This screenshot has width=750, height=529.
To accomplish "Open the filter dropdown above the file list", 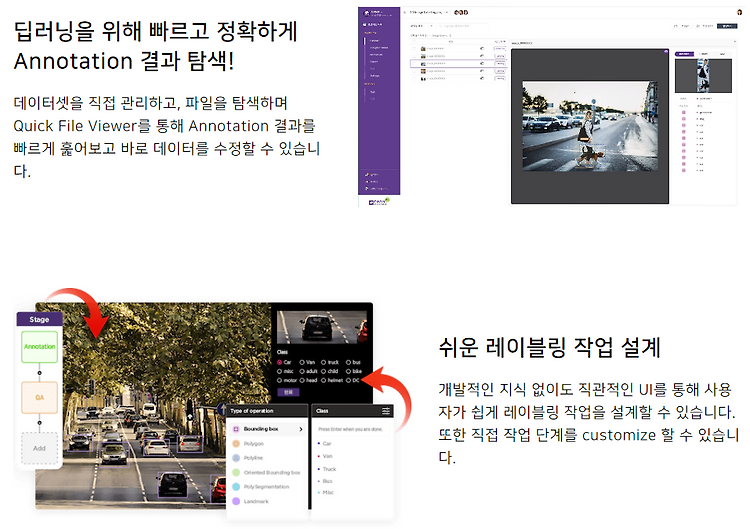I will tap(421, 26).
